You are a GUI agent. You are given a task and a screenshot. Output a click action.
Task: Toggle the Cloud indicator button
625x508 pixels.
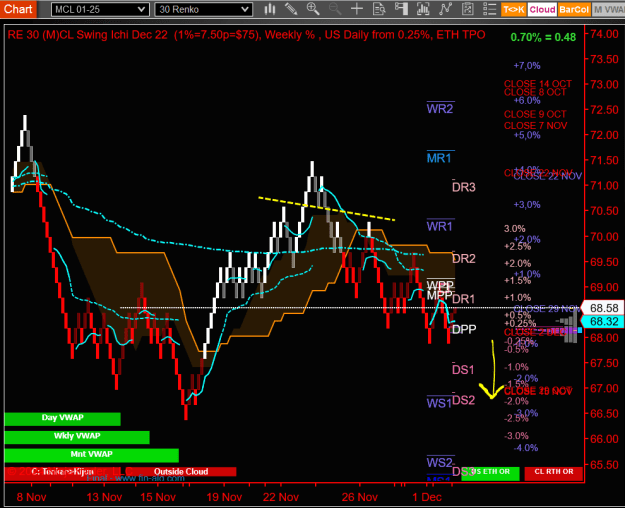(542, 10)
